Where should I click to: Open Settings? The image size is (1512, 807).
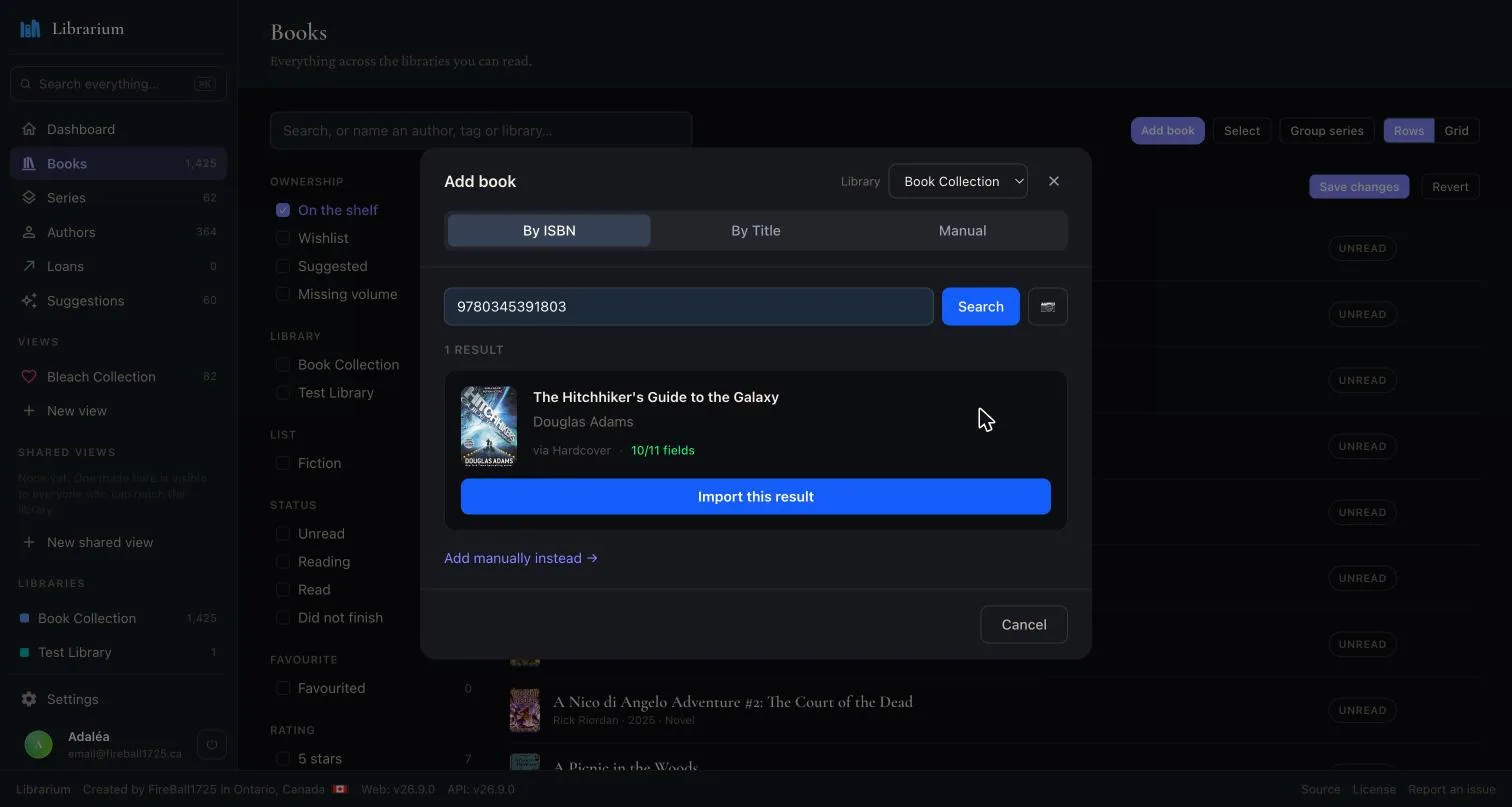118,699
